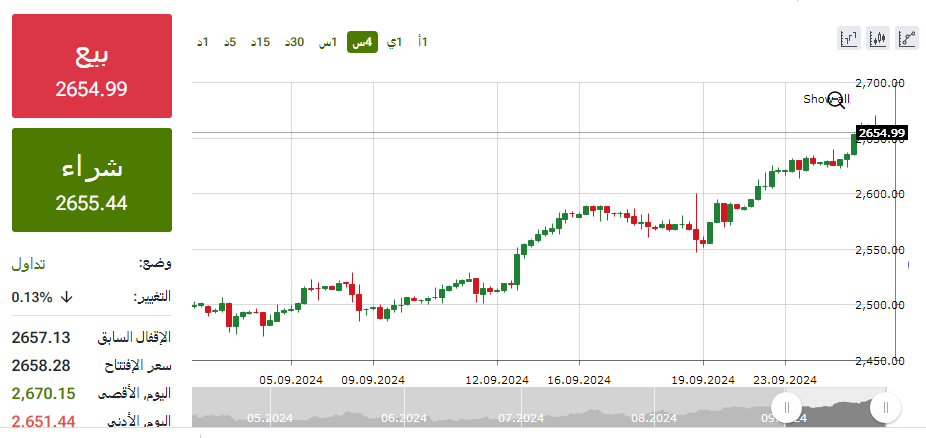Select the 5-minute (5د) timeframe
The height and width of the screenshot is (438, 926).
click(230, 42)
